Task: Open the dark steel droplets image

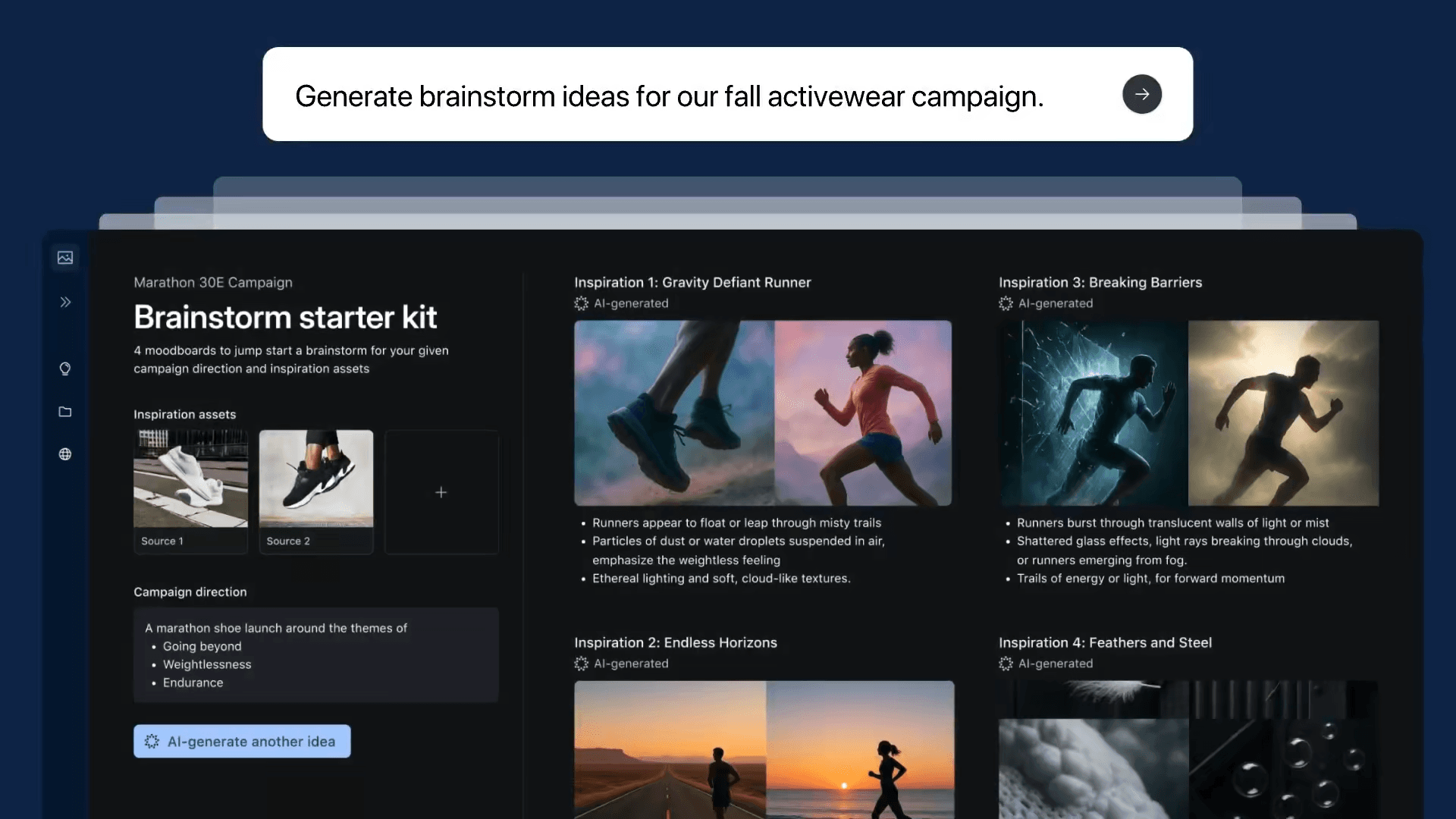Action: point(1283,769)
